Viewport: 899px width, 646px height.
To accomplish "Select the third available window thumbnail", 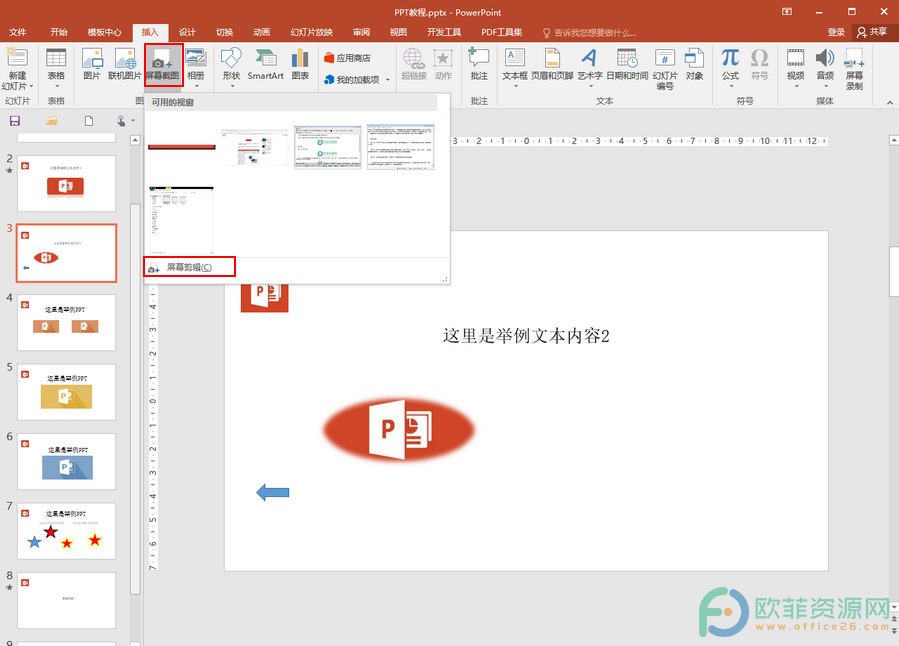I will tap(328, 147).
